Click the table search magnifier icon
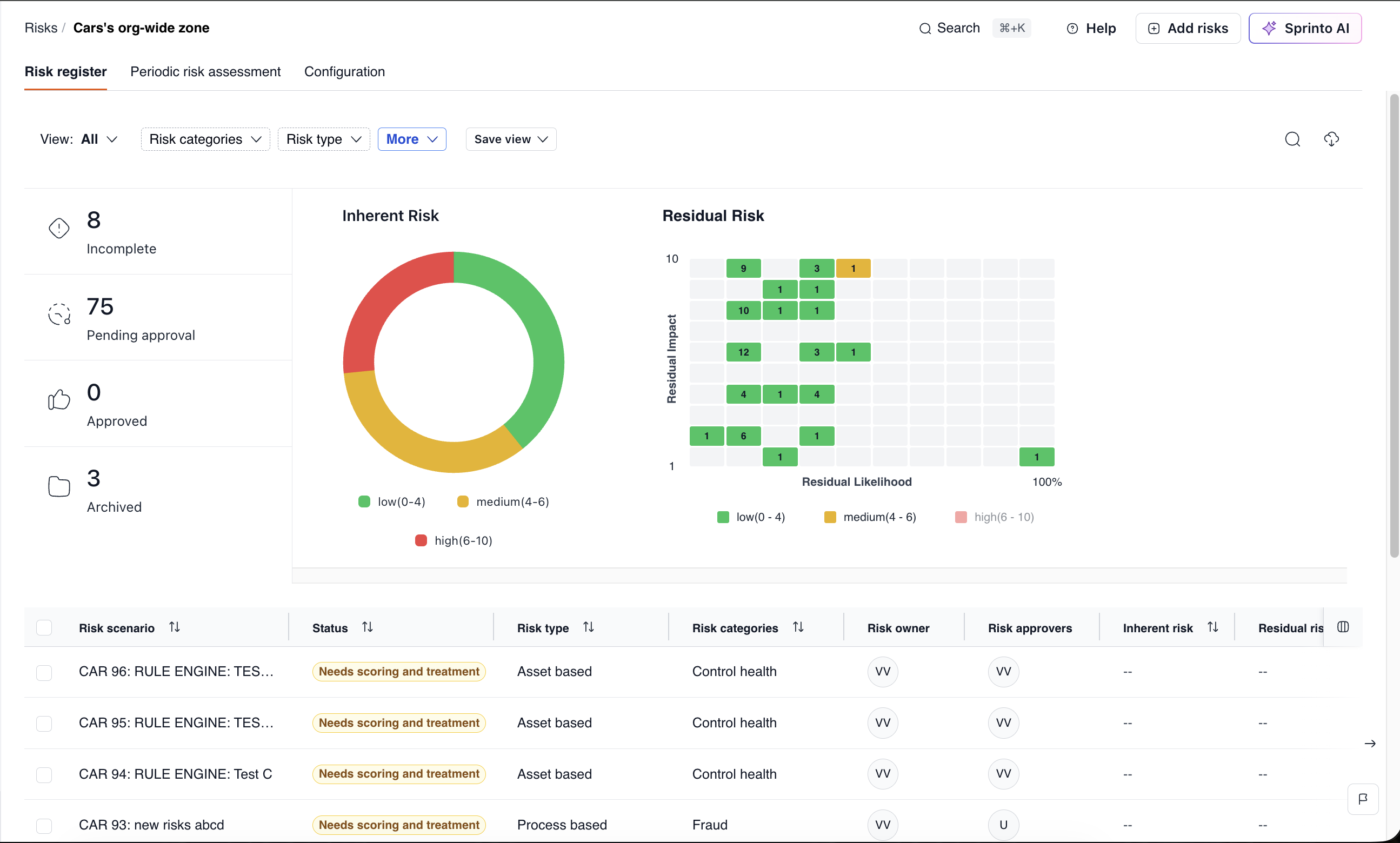The image size is (1400, 843). point(1292,139)
